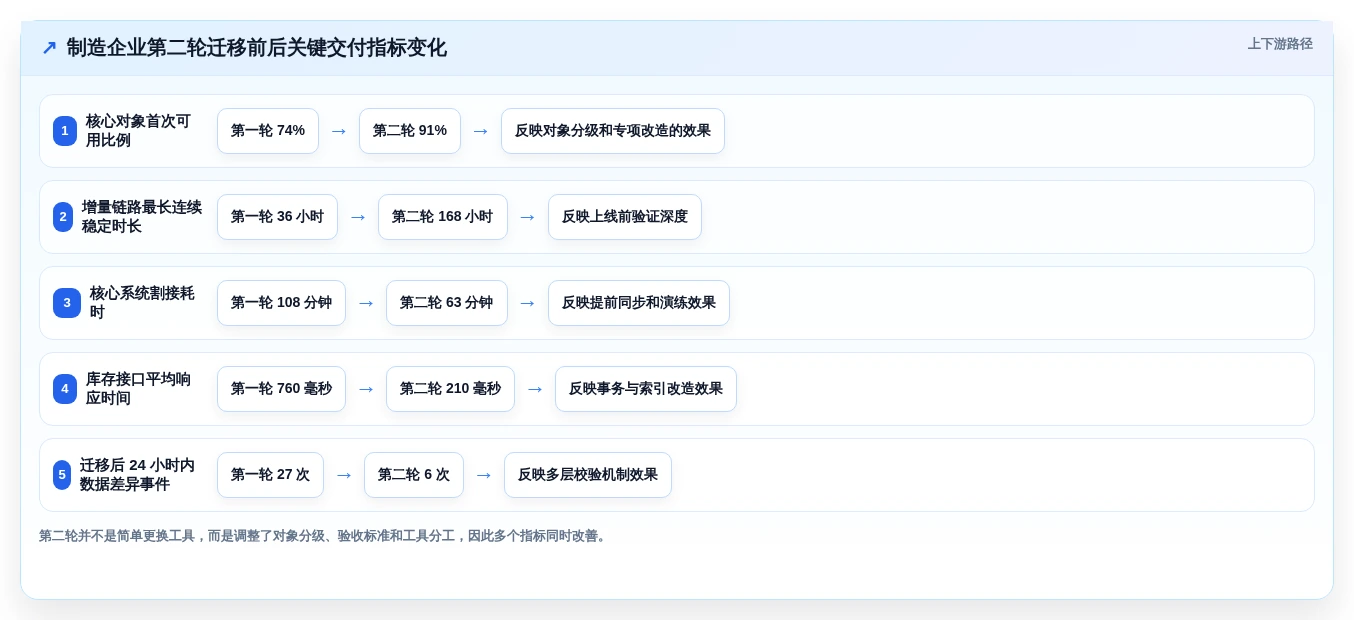1354x620 pixels.
Task: Click the 第一轮 108 分钟 chip
Action: coord(281,303)
